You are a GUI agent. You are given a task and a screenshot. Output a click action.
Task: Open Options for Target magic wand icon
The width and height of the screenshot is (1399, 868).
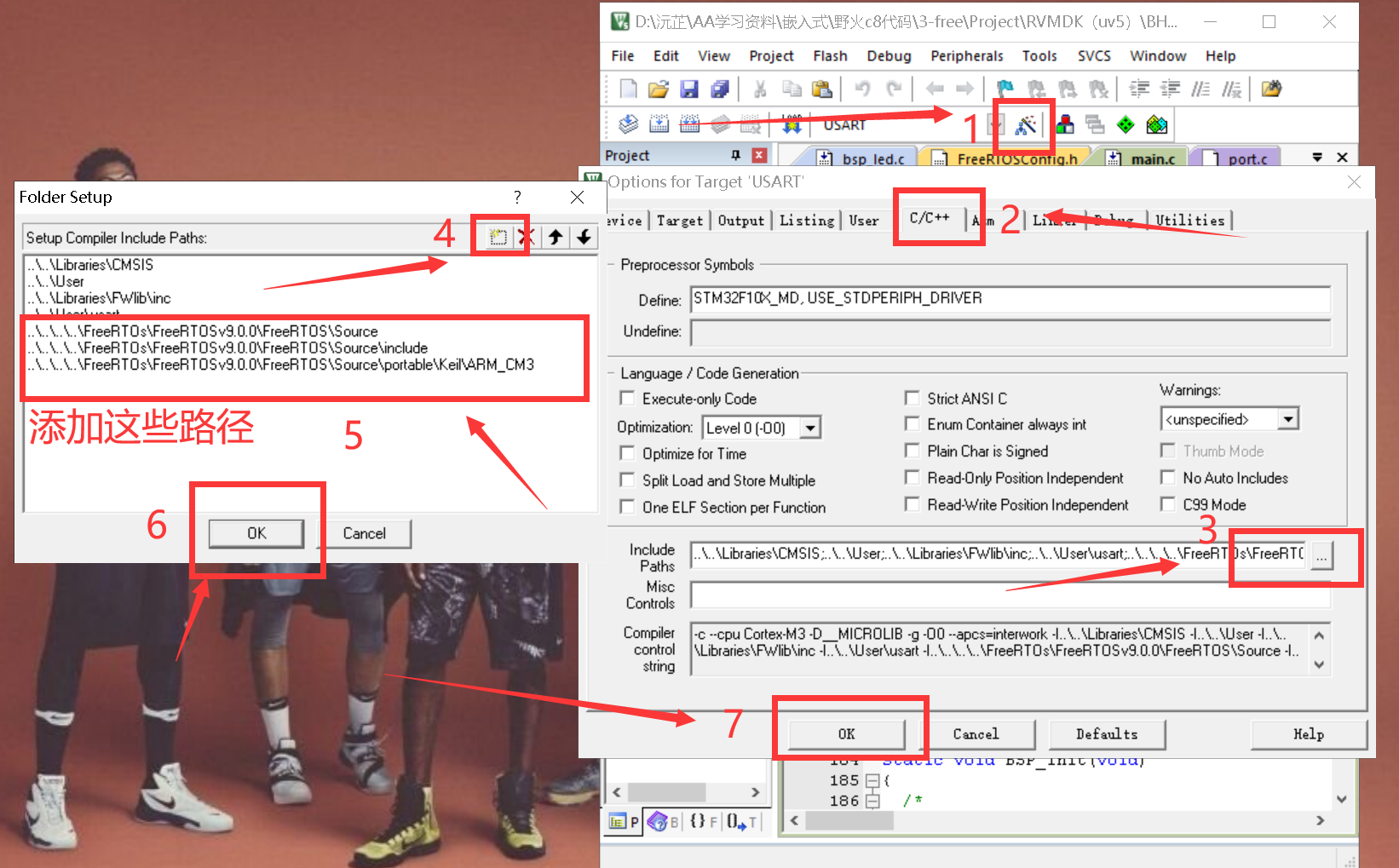(1026, 124)
